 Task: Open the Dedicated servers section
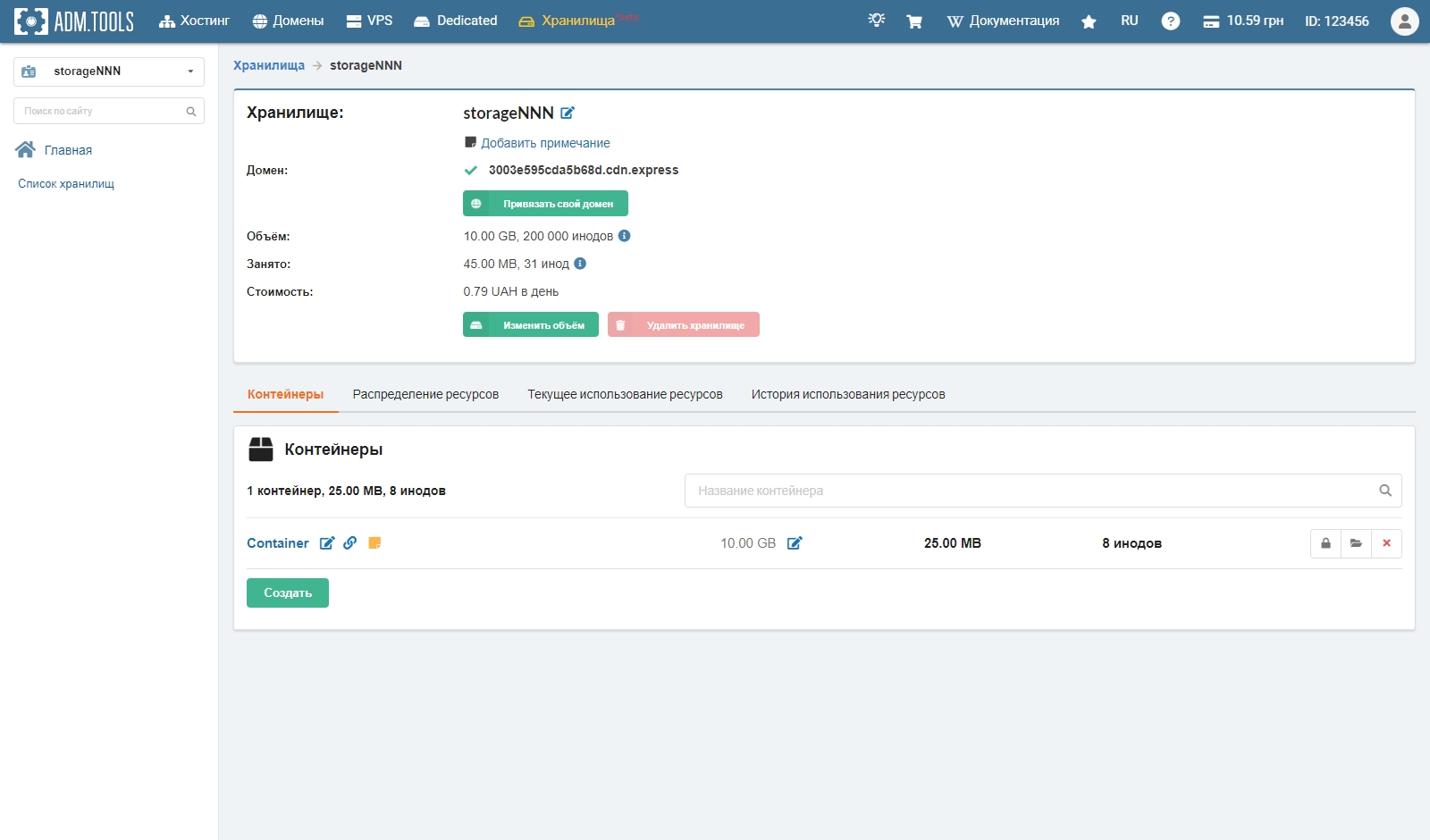[456, 21]
